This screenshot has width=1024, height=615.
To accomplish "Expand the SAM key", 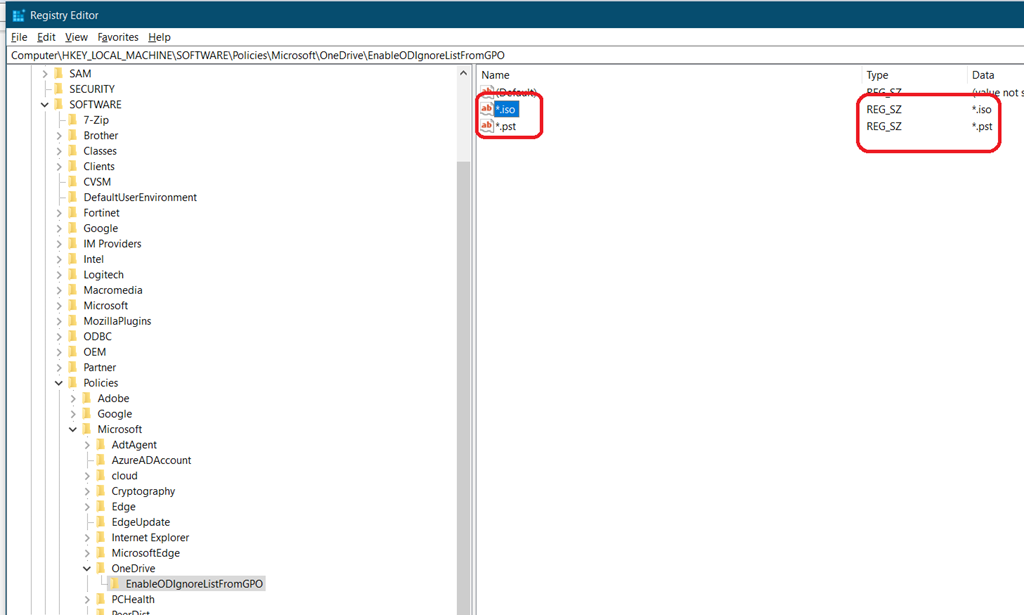I will click(44, 74).
